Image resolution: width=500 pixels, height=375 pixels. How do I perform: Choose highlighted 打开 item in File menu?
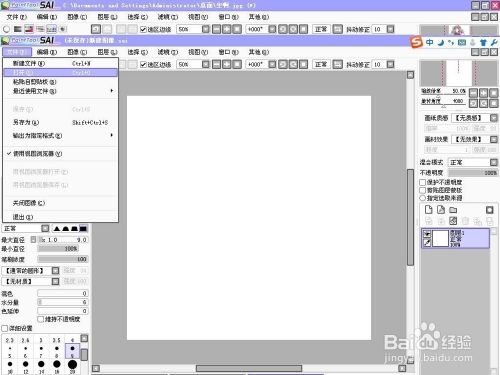(60, 72)
